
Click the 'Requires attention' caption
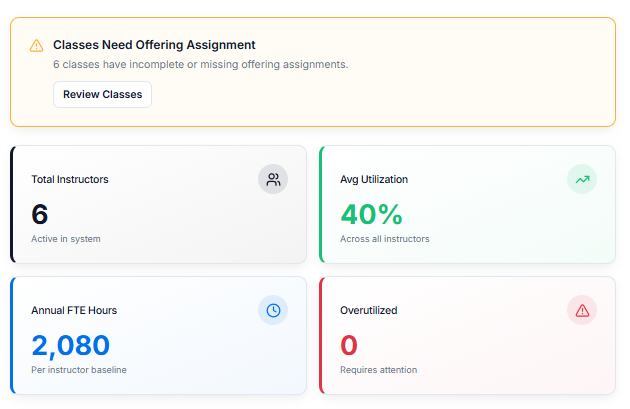(x=378, y=370)
